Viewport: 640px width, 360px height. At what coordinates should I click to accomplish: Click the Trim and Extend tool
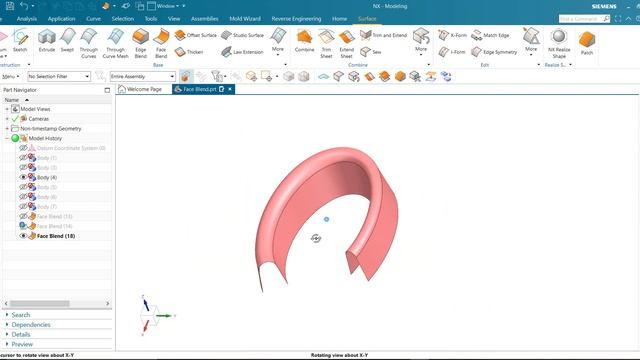[x=383, y=35]
